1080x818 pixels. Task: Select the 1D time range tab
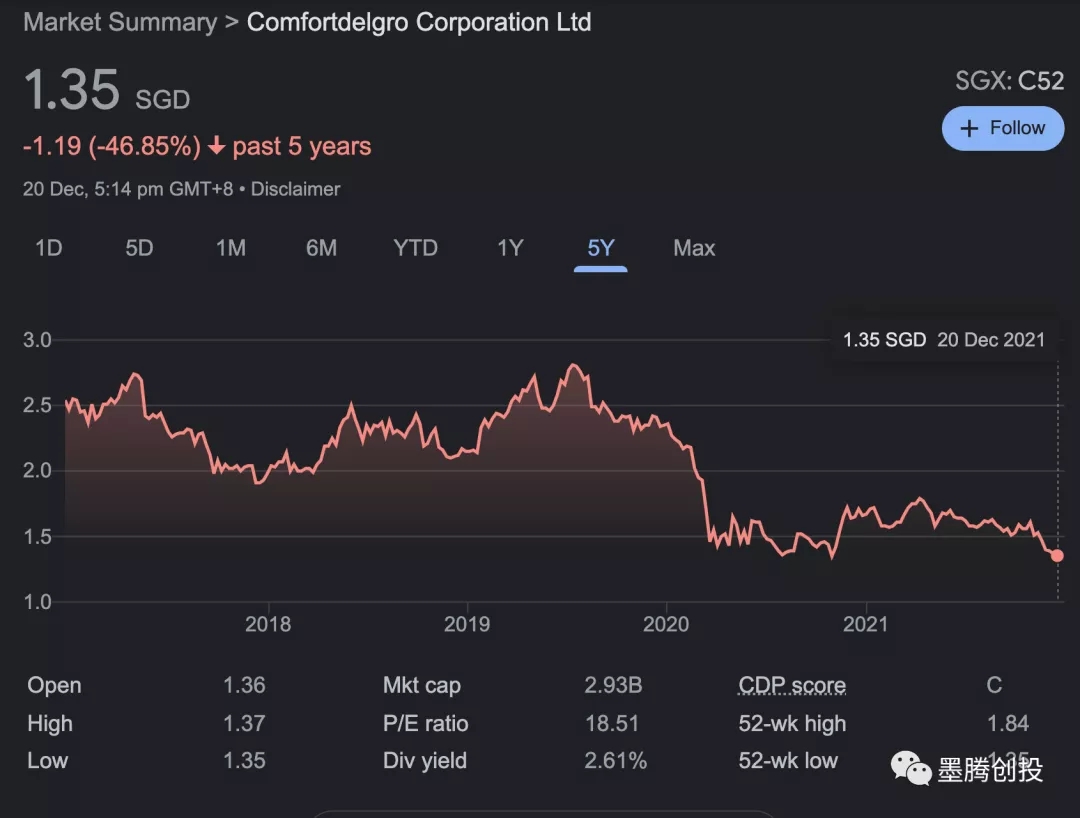[49, 248]
